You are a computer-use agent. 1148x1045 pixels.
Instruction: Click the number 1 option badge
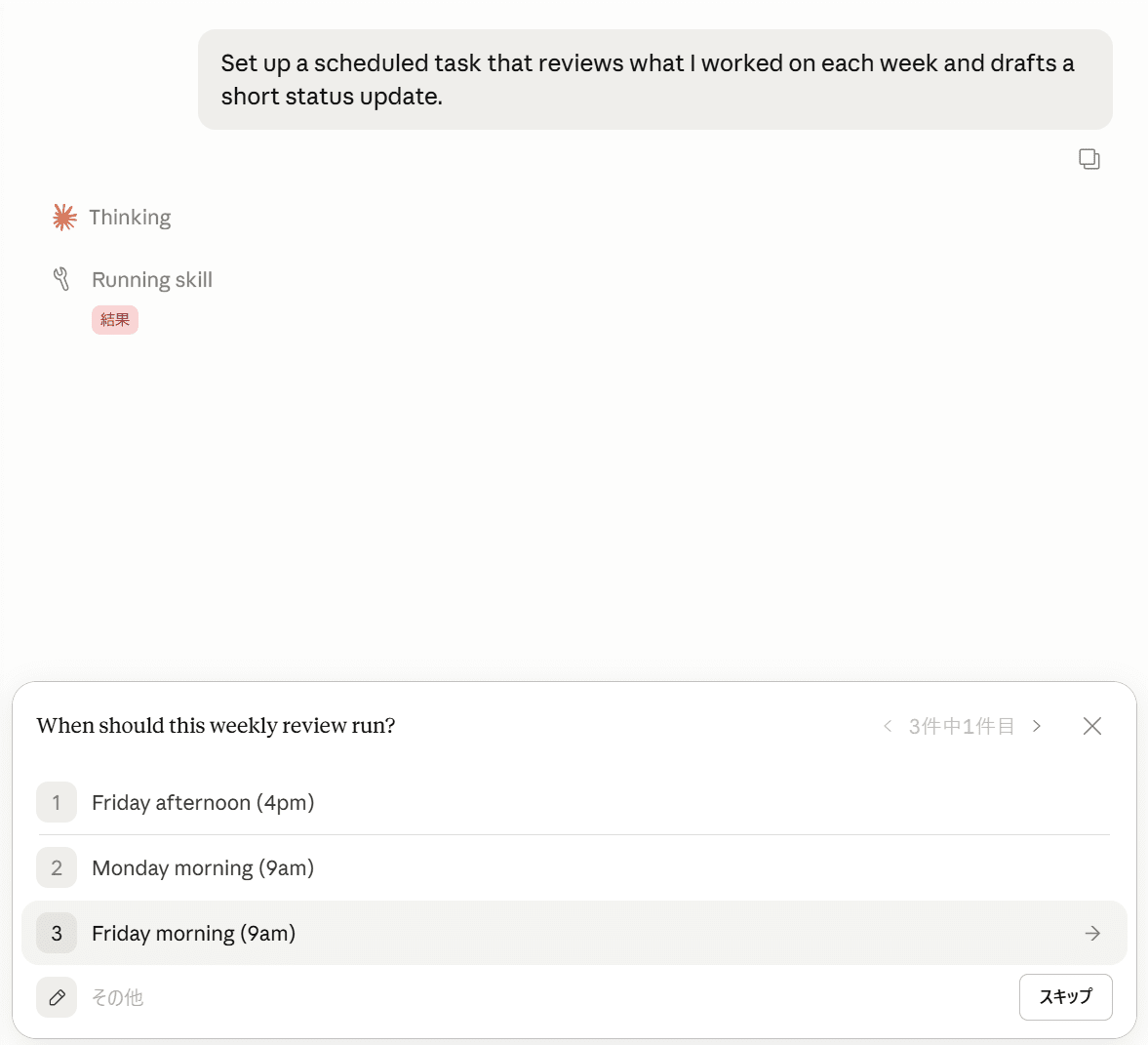coord(57,803)
